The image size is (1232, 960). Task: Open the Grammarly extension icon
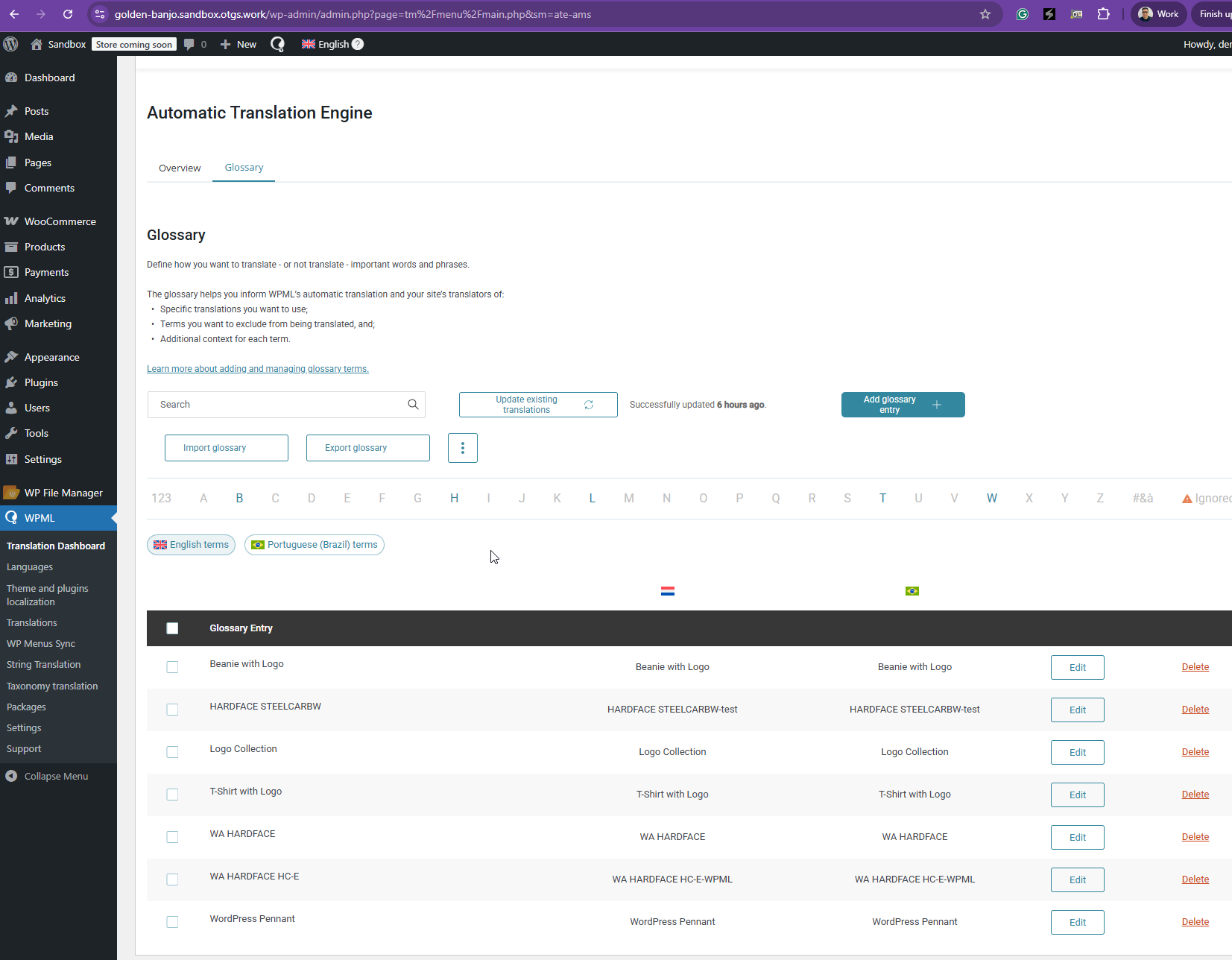tap(1023, 14)
